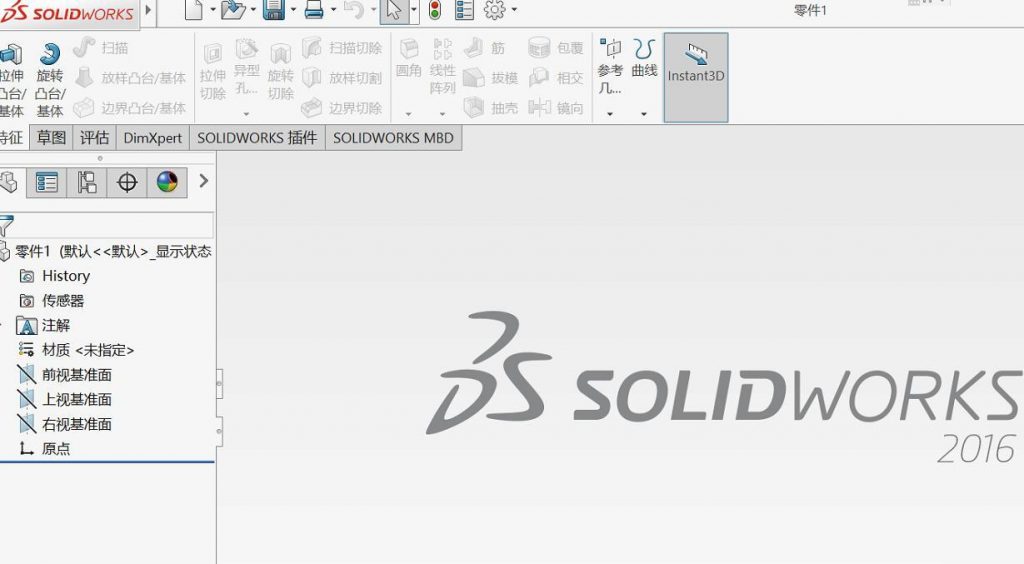Click the Rebuild traffic light icon
Image resolution: width=1024 pixels, height=564 pixels.
click(434, 10)
